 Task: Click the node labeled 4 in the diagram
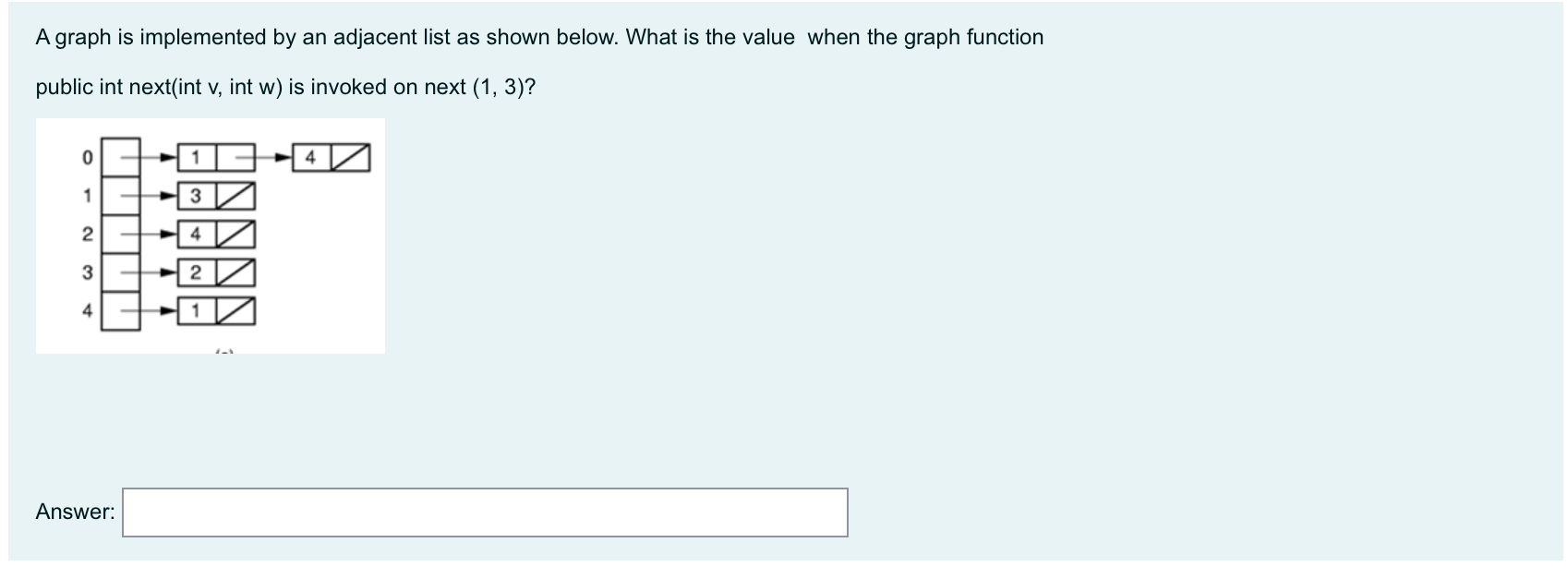86,310
